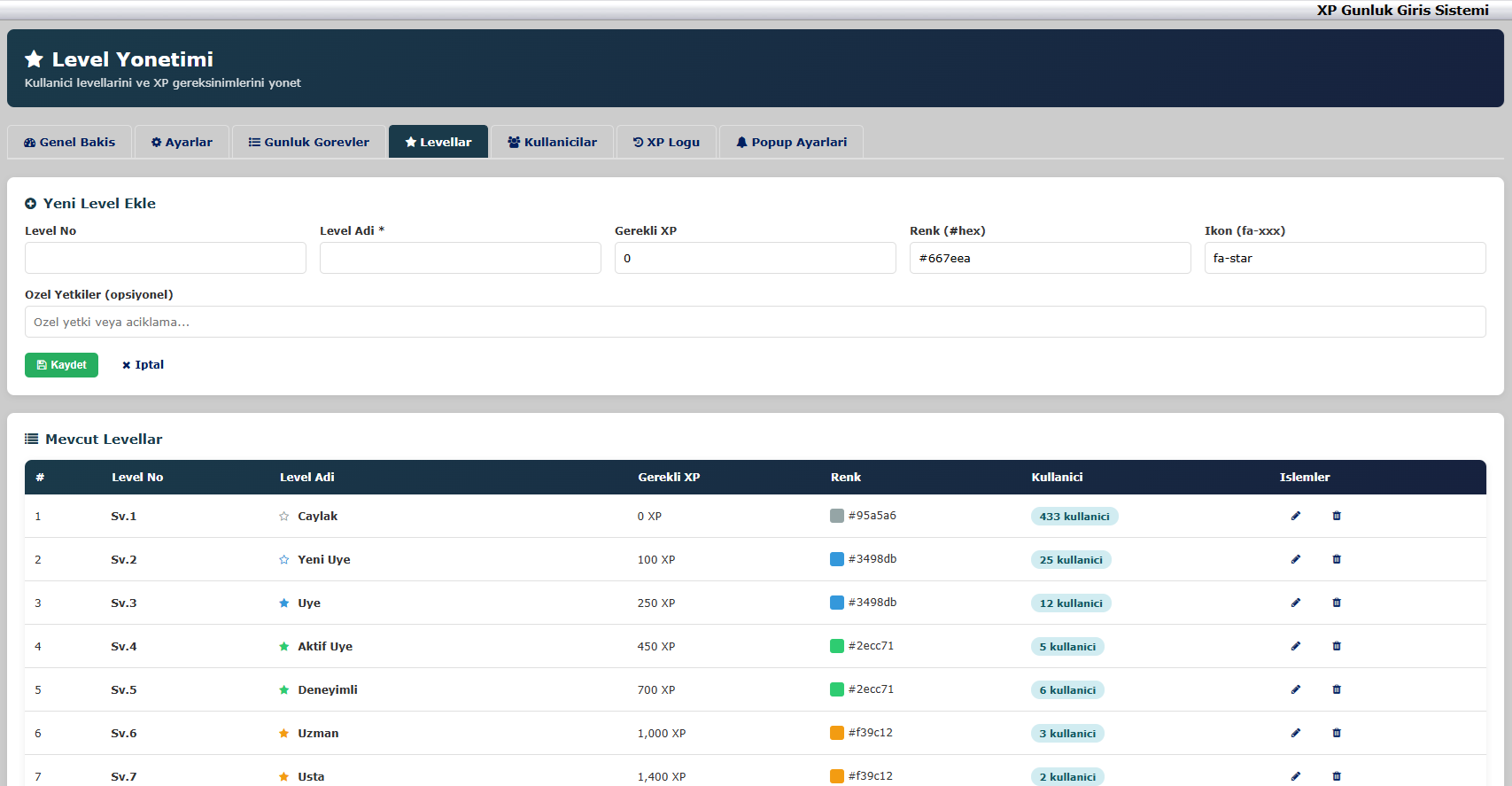Click the Ozel Yetkiler text field
The height and width of the screenshot is (786, 1512).
755,322
